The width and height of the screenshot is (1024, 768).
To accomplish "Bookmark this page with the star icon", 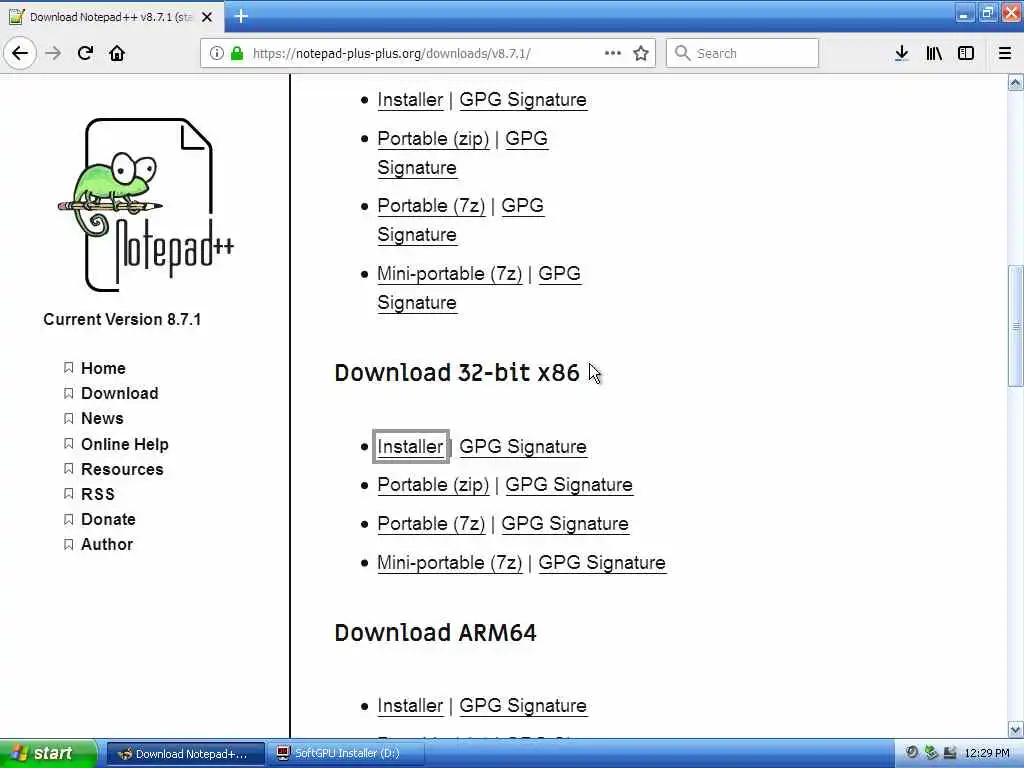I will tap(641, 53).
